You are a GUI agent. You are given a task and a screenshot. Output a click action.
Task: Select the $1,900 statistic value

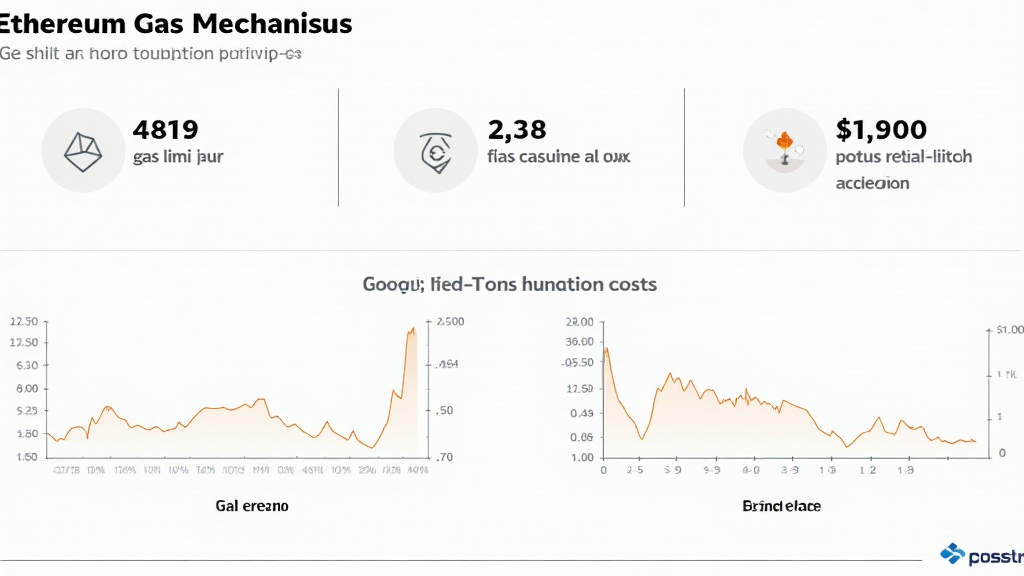[x=880, y=129]
